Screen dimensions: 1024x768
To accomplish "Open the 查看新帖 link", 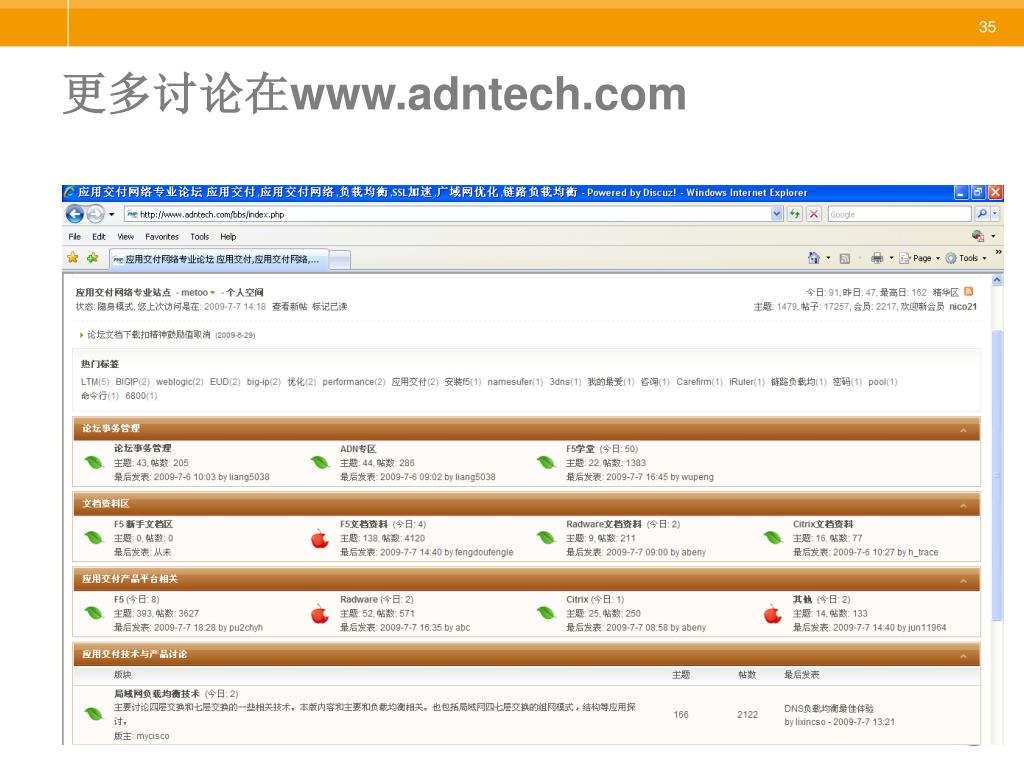I will tap(289, 306).
